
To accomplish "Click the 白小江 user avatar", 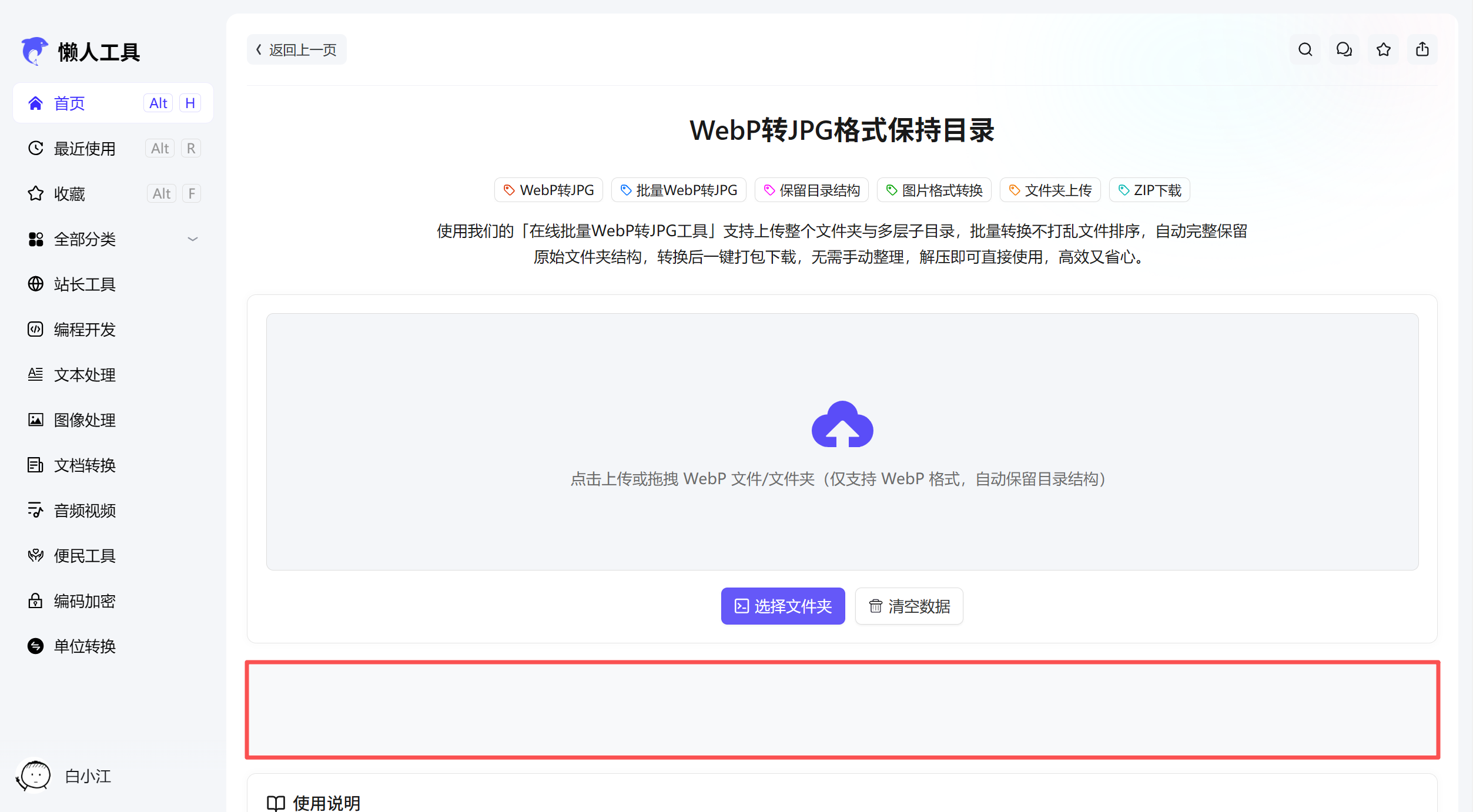I will pos(34,776).
